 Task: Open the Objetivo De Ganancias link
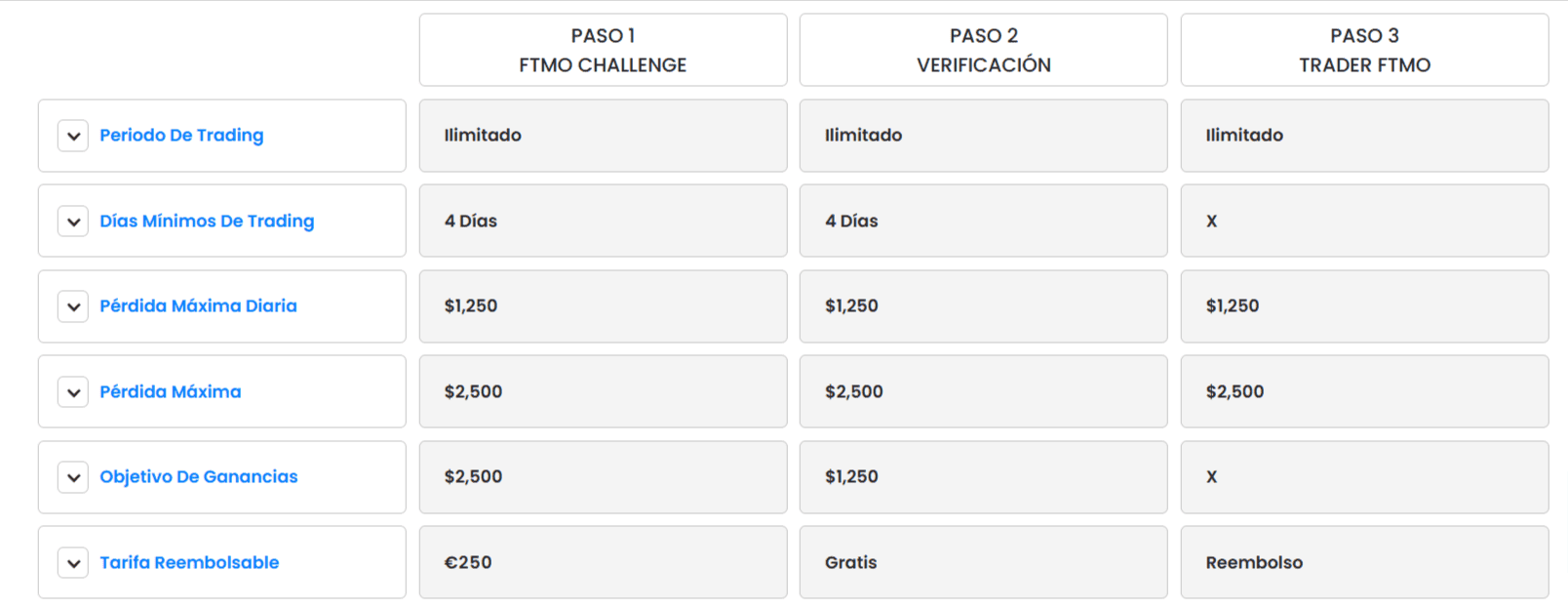click(x=199, y=477)
